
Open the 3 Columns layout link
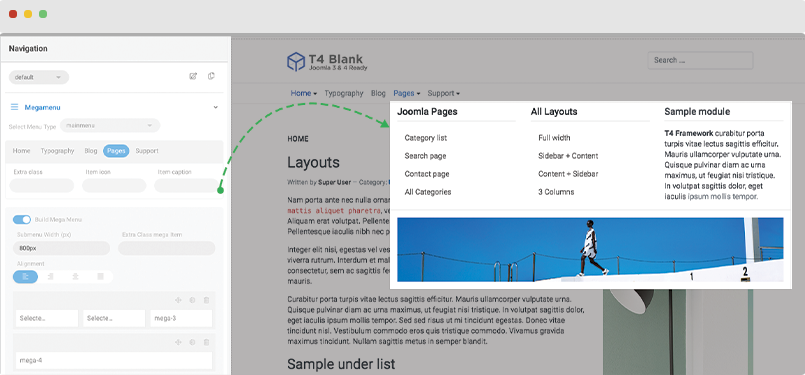[556, 192]
